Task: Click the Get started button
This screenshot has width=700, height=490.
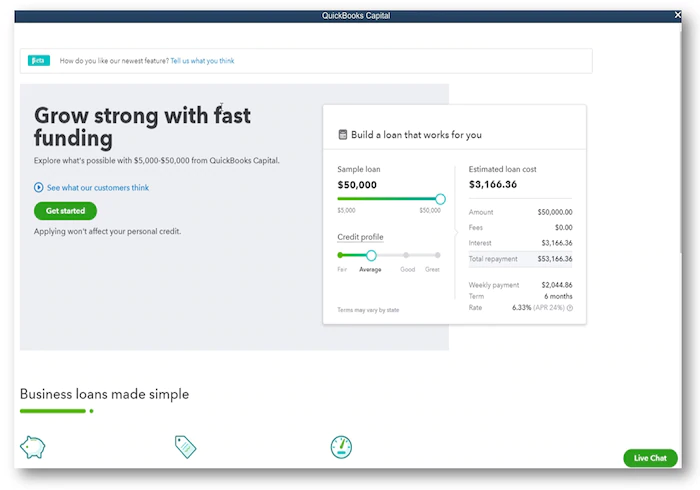Action: 65,211
